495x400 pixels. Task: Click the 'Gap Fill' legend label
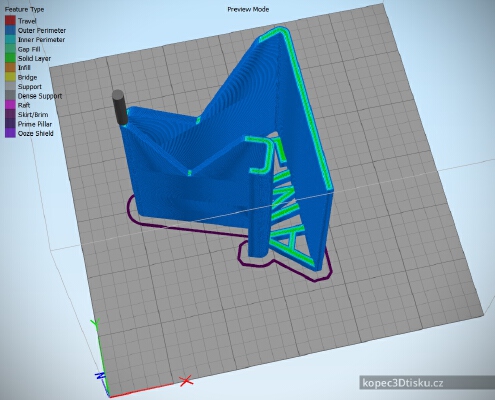[x=29, y=49]
